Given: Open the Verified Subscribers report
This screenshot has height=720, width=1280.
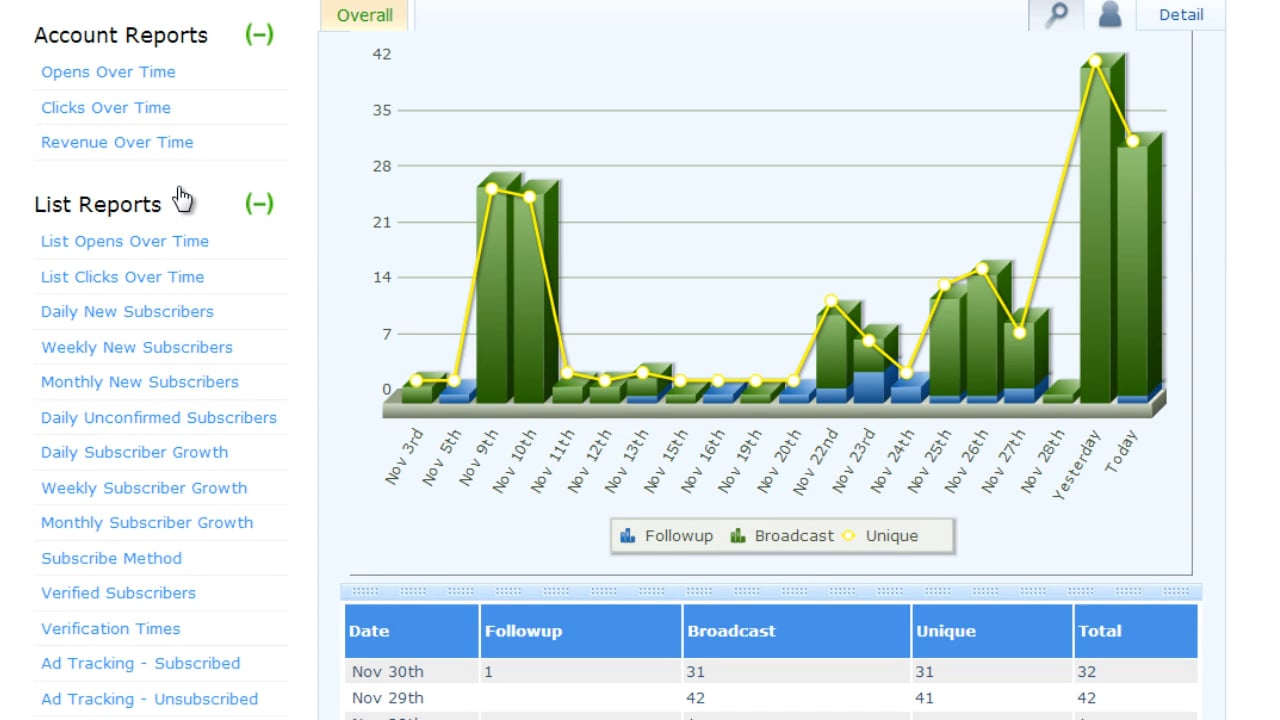Looking at the screenshot, I should (117, 593).
